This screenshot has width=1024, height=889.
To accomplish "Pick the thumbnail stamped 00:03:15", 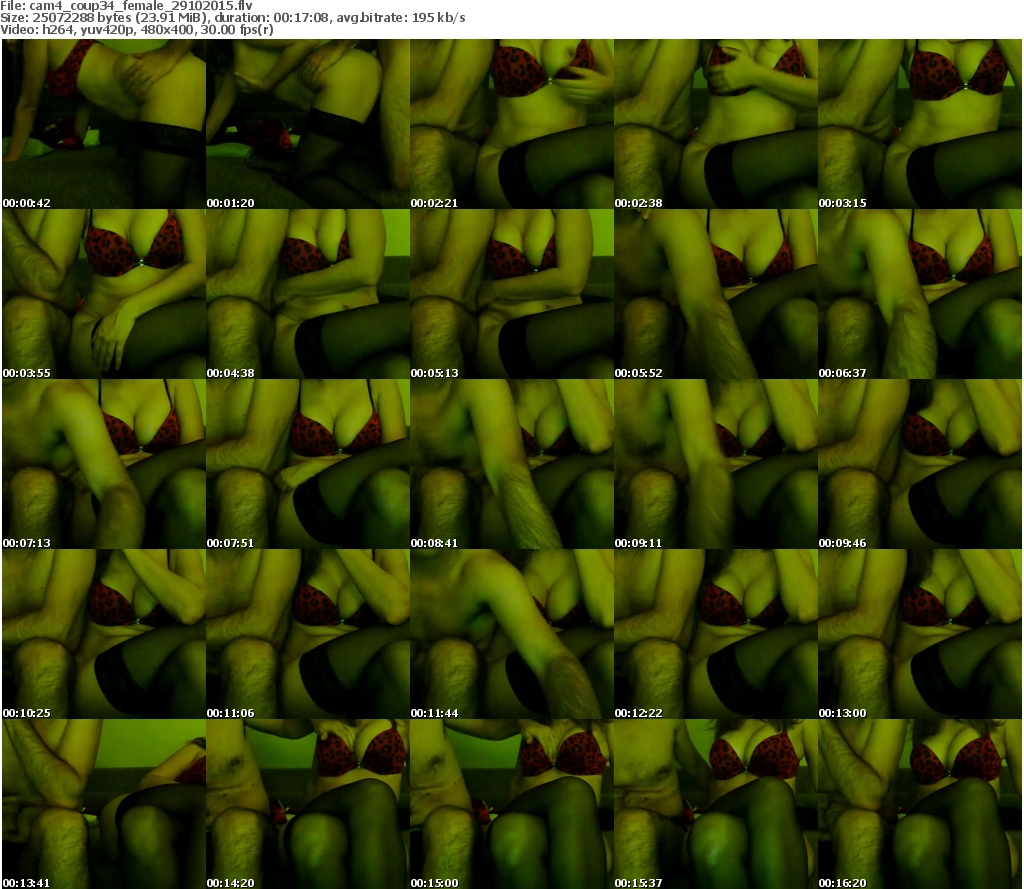I will 920,124.
